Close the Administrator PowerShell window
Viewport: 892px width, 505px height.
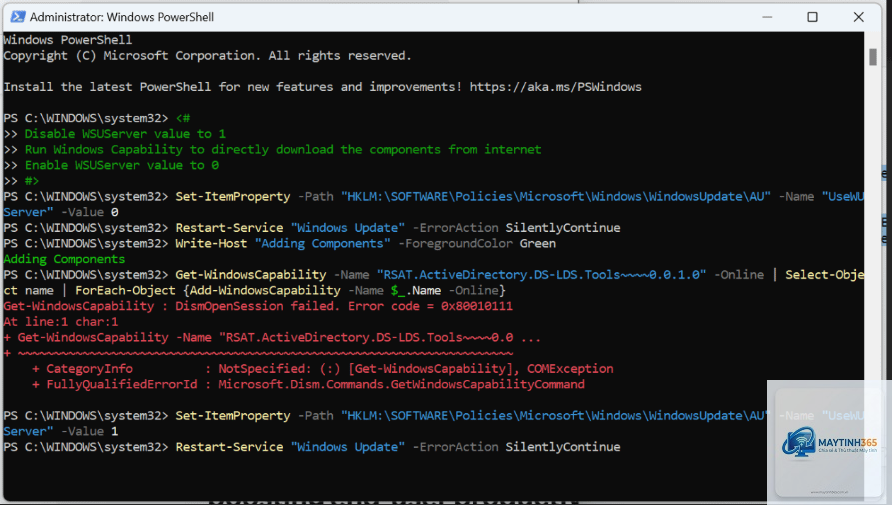pyautogui.click(x=858, y=17)
